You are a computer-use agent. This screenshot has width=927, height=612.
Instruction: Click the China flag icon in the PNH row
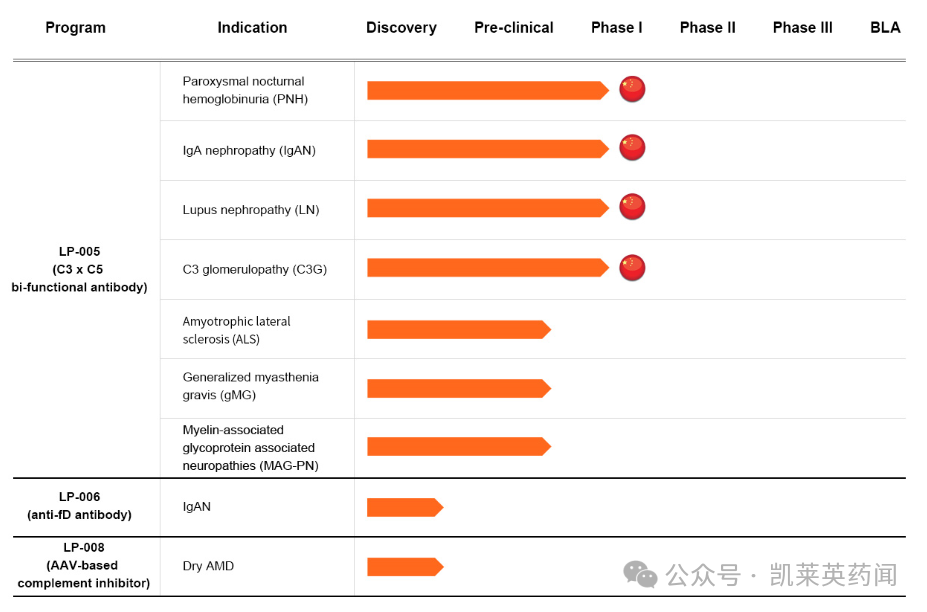point(632,89)
